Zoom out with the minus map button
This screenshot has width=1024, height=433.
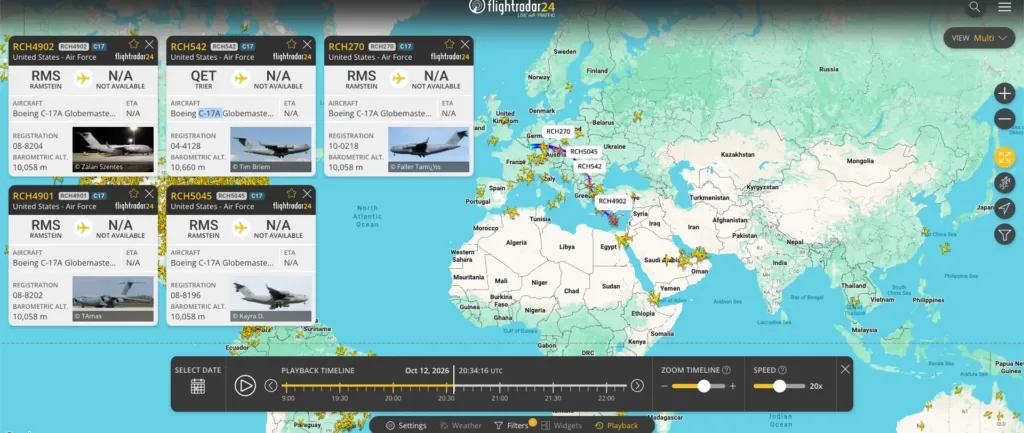(x=1004, y=119)
